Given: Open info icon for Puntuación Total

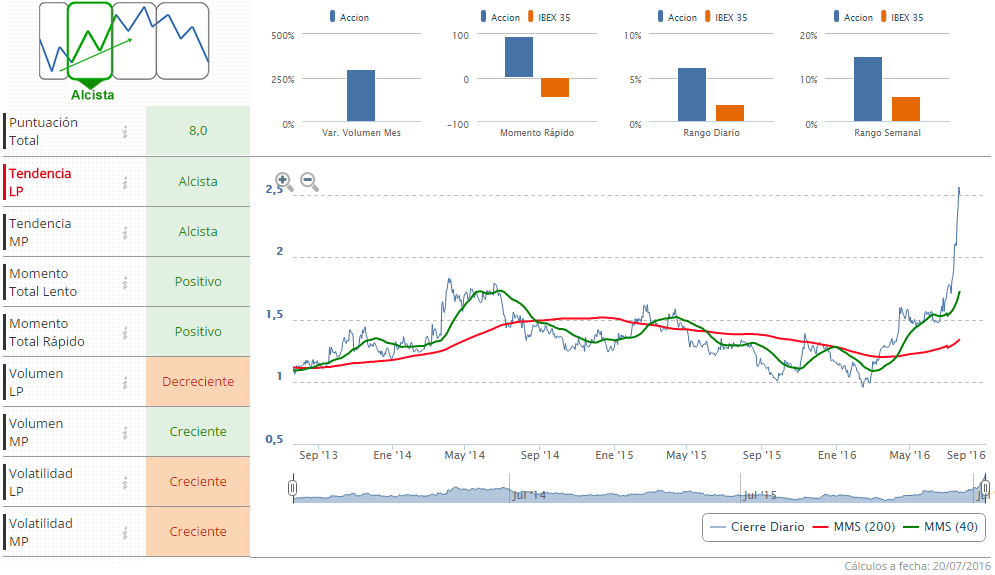Looking at the screenshot, I should click(x=125, y=131).
